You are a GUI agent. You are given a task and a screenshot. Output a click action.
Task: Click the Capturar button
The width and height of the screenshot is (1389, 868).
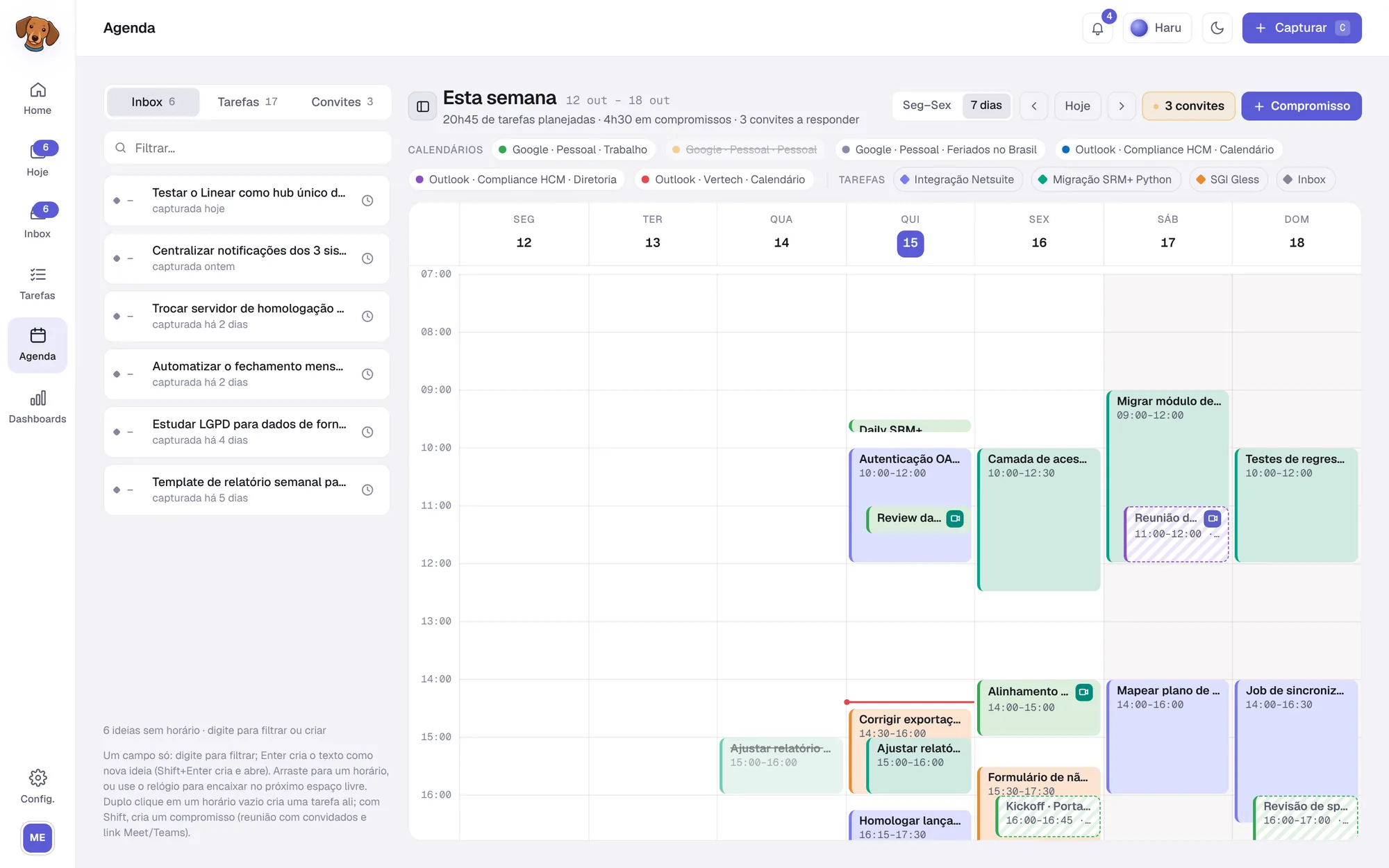1301,28
